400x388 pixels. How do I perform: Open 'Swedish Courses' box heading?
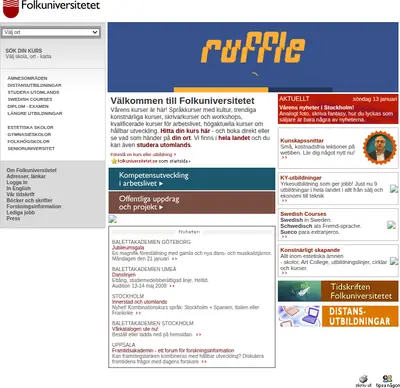303,214
